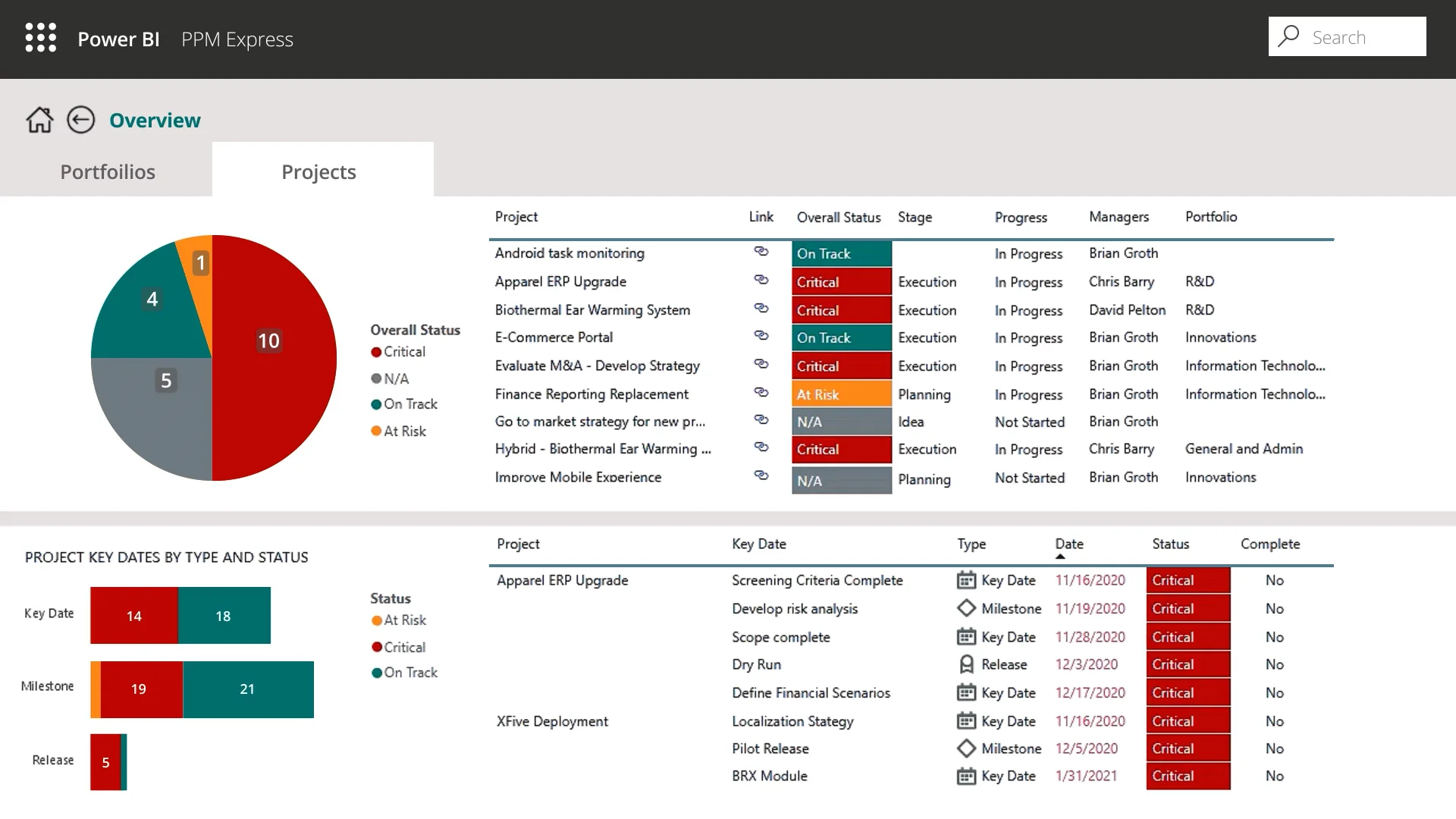Click the back arrow circle icon
The width and height of the screenshot is (1456, 819).
[80, 120]
